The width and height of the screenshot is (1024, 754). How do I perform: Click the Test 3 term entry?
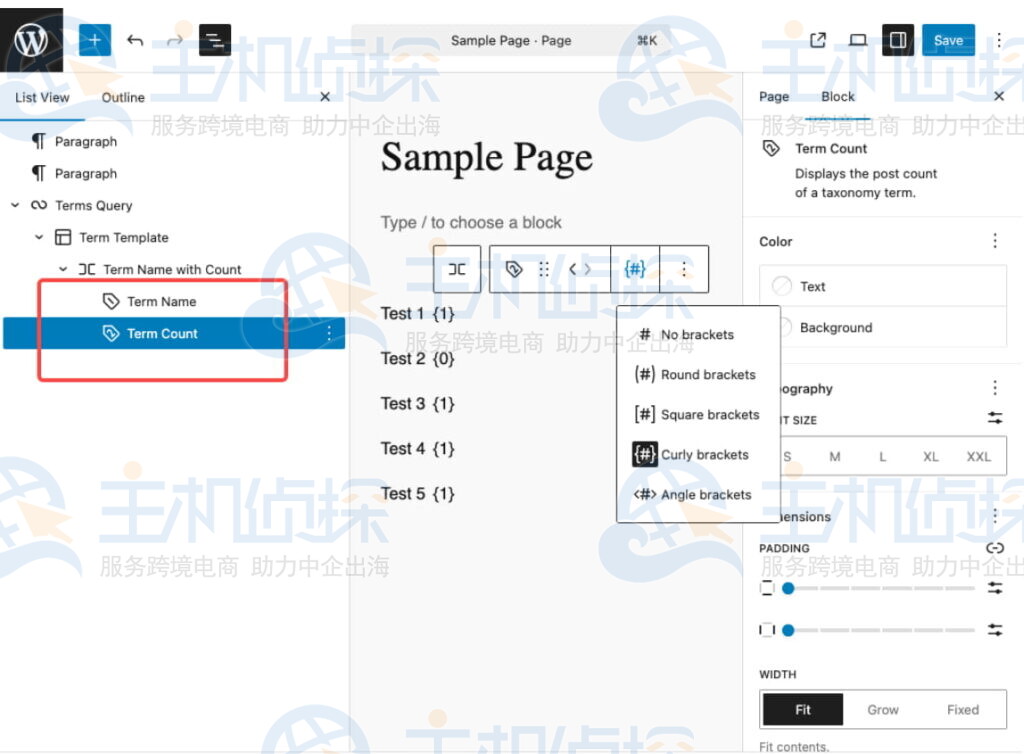417,403
